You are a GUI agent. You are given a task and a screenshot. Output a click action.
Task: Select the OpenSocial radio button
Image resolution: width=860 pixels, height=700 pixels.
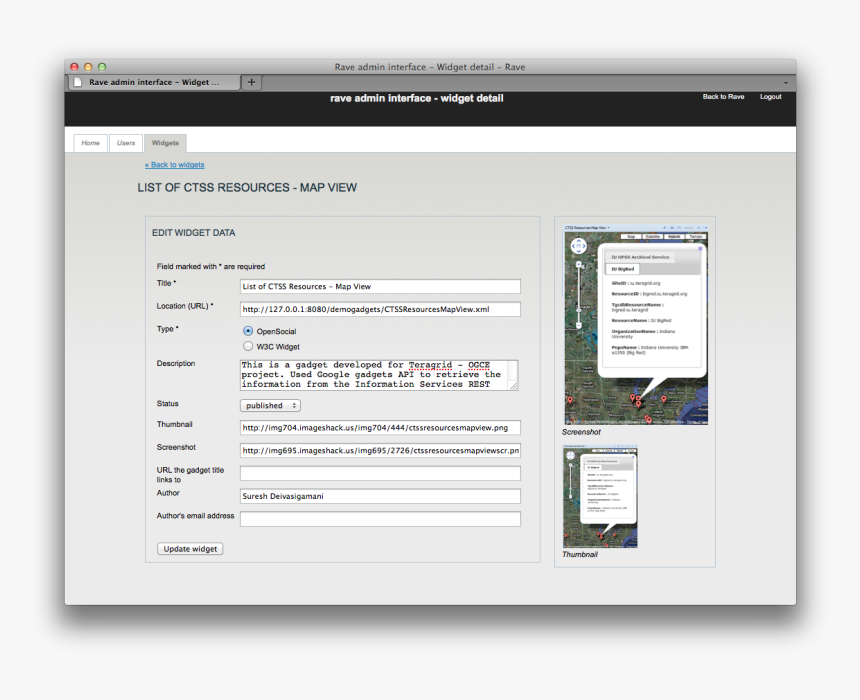248,331
